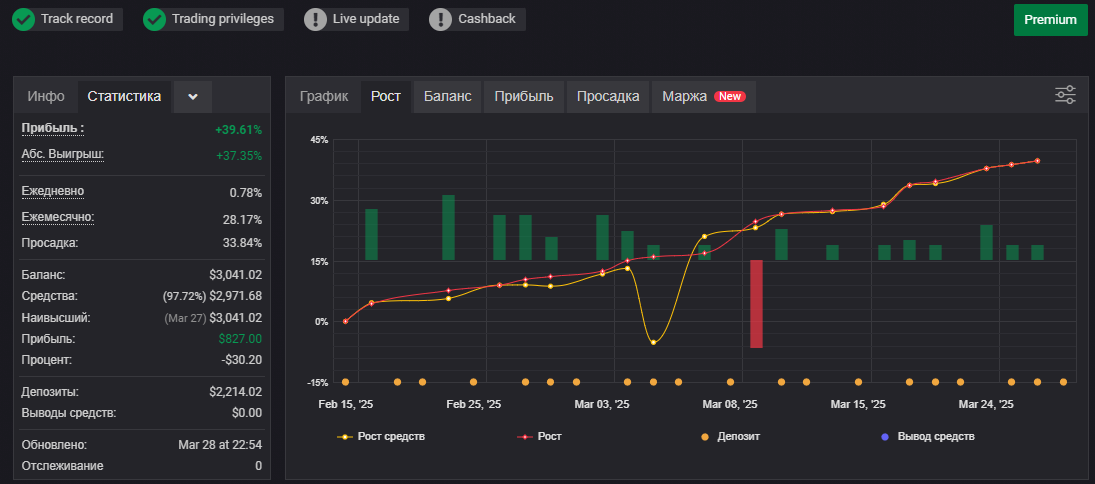Toggle Депозит series in legend
The width and height of the screenshot is (1095, 484).
click(730, 437)
